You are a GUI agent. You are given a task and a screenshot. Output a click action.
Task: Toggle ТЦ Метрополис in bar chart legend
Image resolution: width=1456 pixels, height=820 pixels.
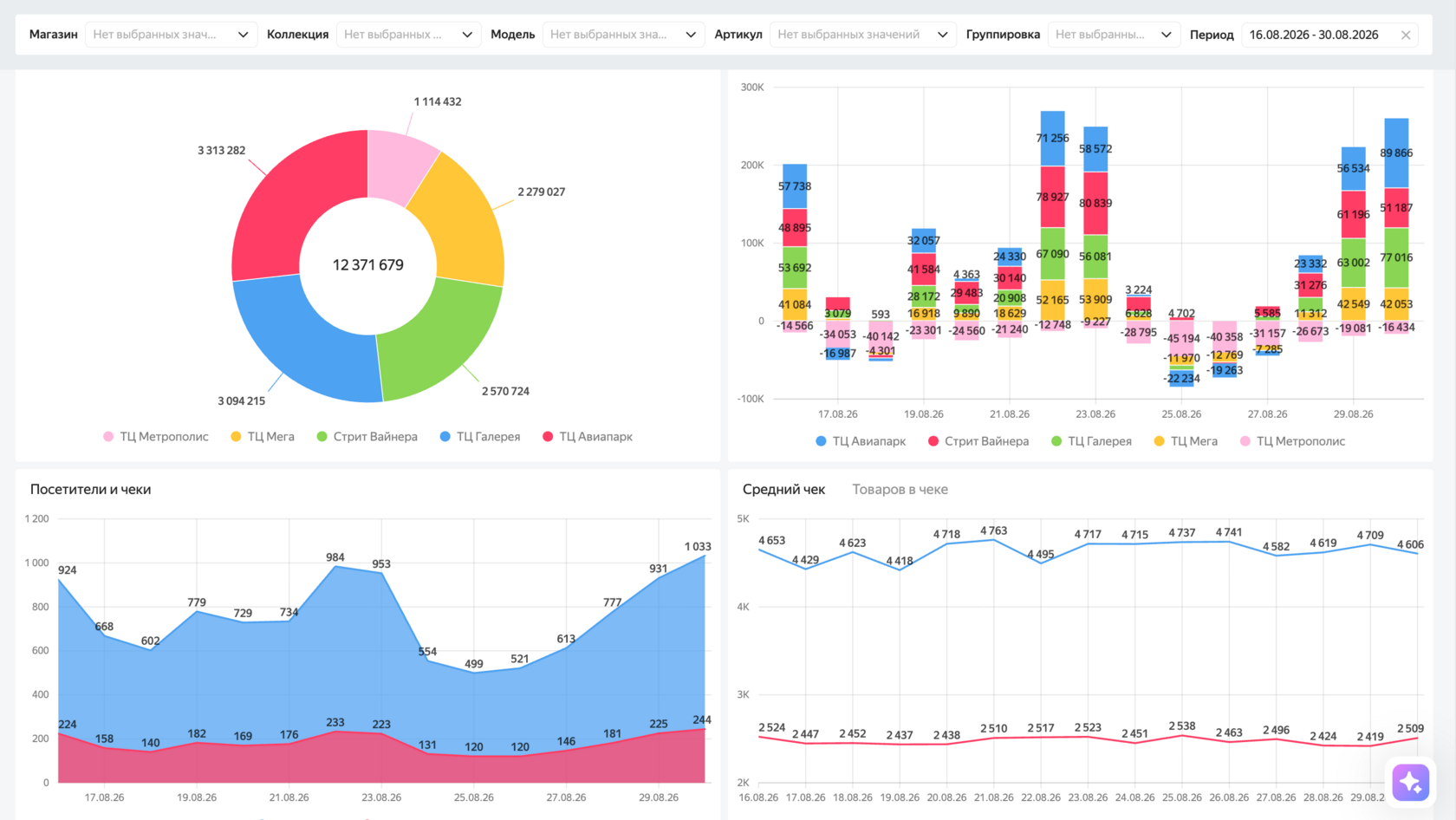point(1292,441)
